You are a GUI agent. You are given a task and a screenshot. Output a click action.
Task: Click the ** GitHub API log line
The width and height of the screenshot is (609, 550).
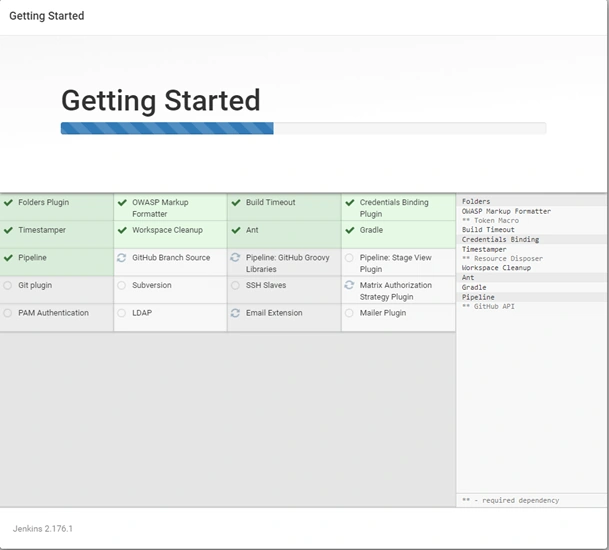coord(488,306)
